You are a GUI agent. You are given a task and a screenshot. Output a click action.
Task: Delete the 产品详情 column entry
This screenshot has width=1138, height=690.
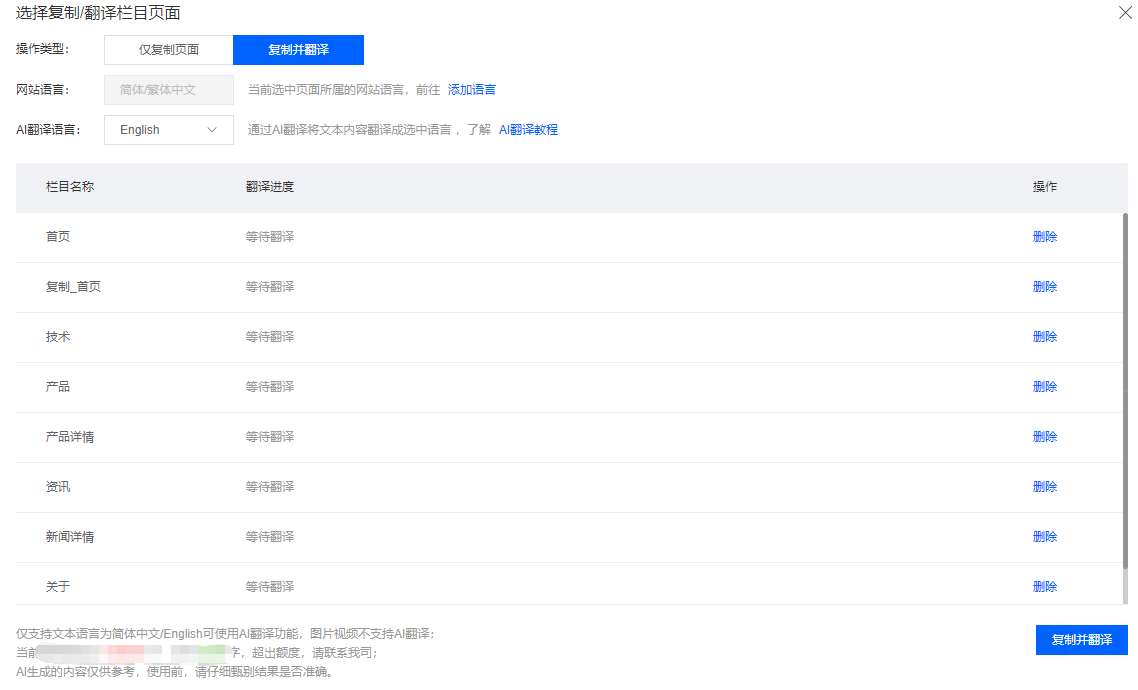coord(1044,436)
